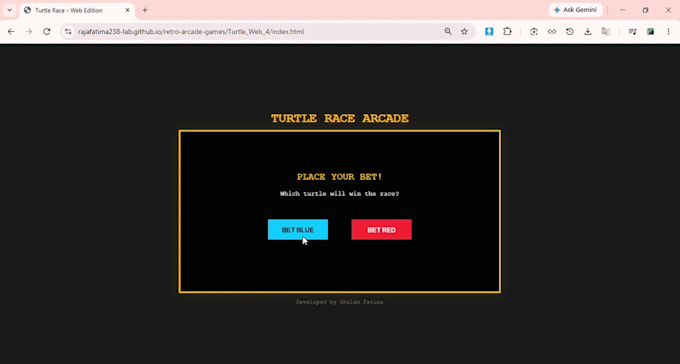Open the history clock icon
Screen dimensions: 680x364
[570, 32]
